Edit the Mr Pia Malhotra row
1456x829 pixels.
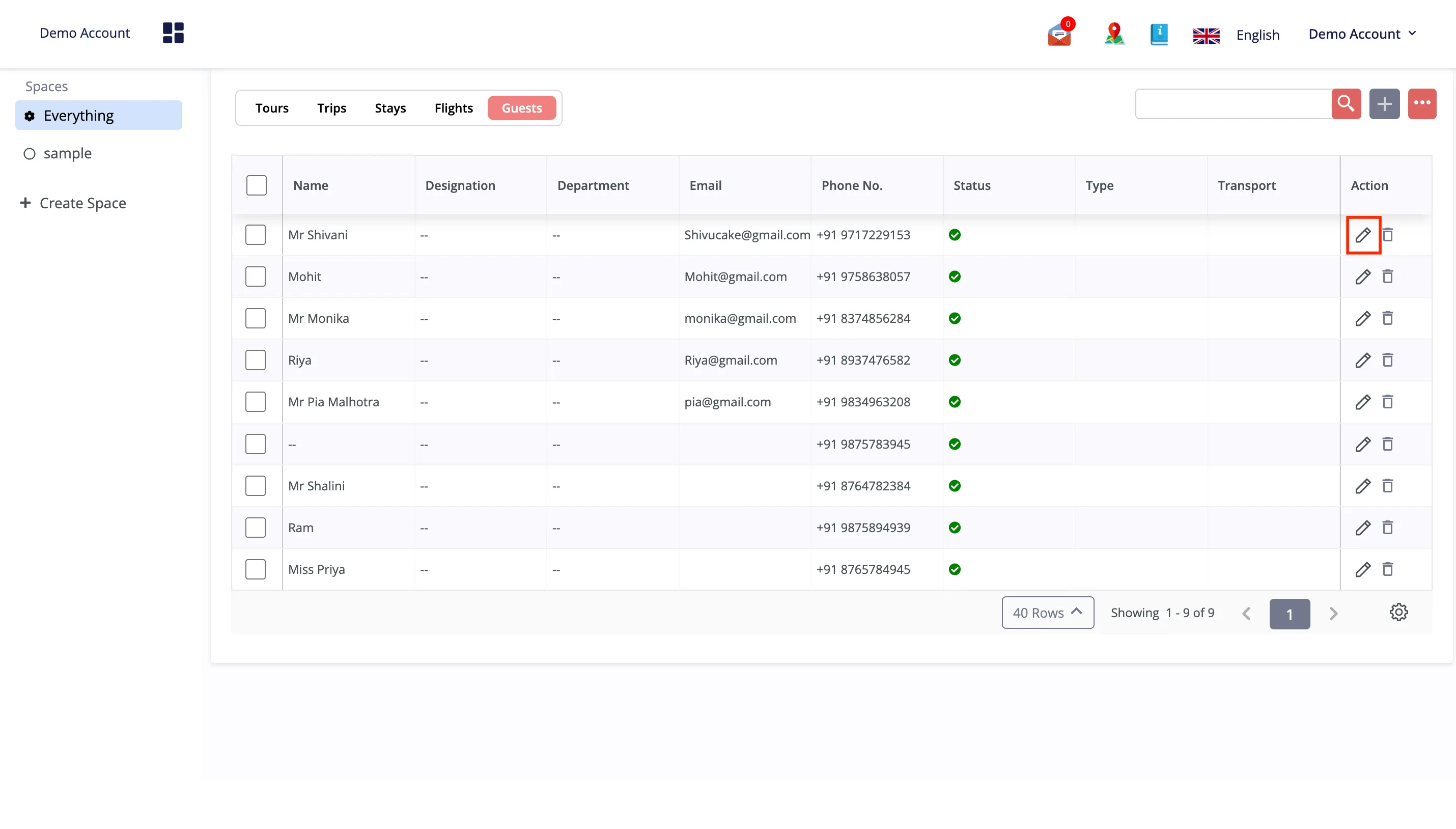click(x=1363, y=402)
